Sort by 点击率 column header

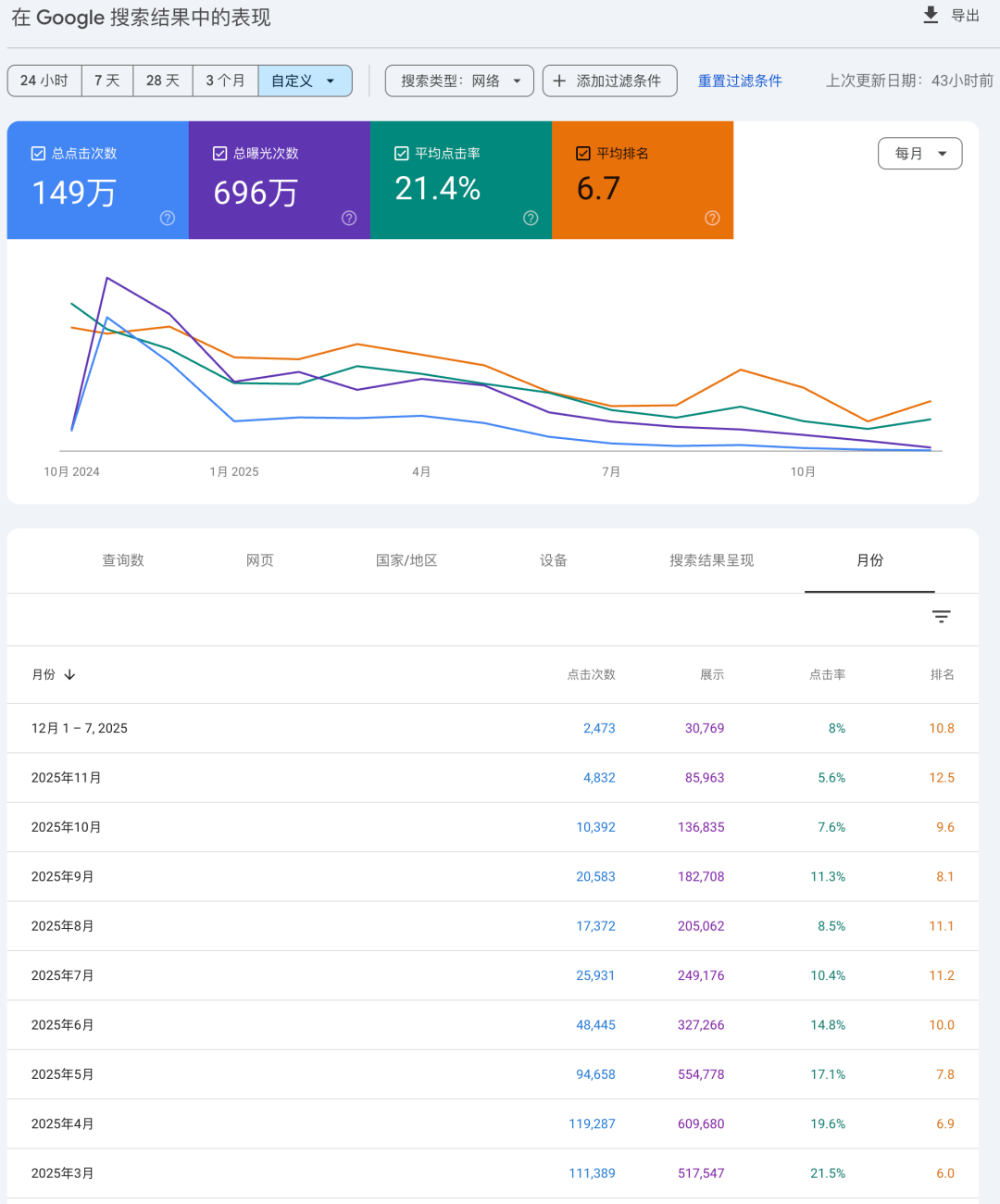[x=828, y=674]
